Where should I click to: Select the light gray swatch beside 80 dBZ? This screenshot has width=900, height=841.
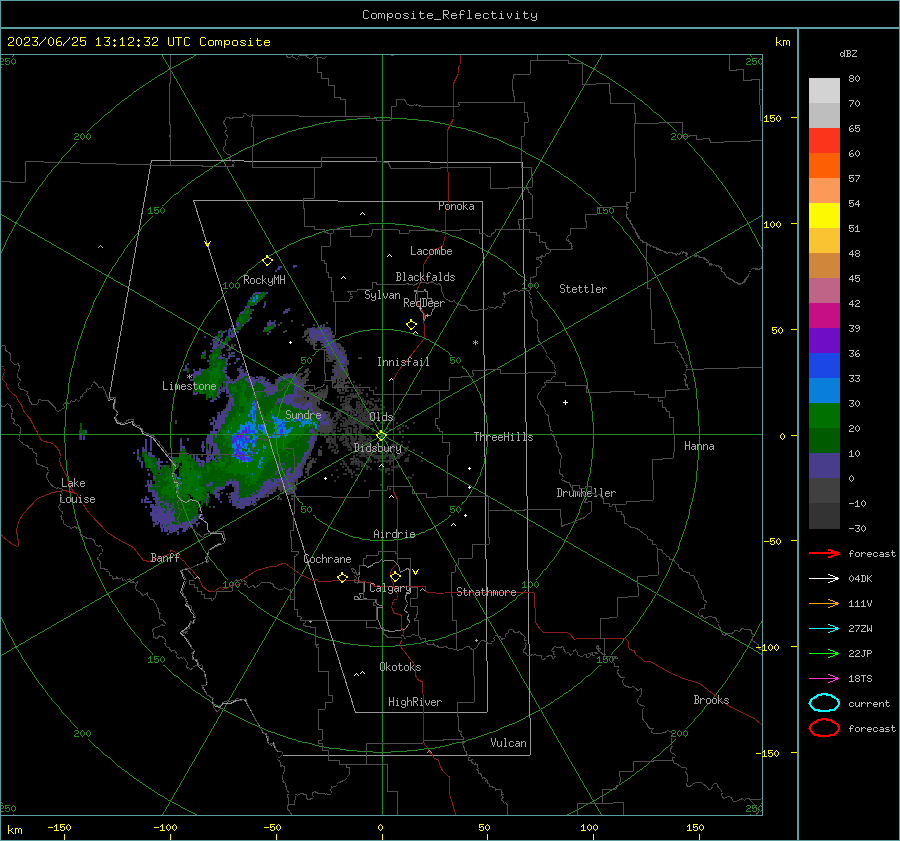824,90
